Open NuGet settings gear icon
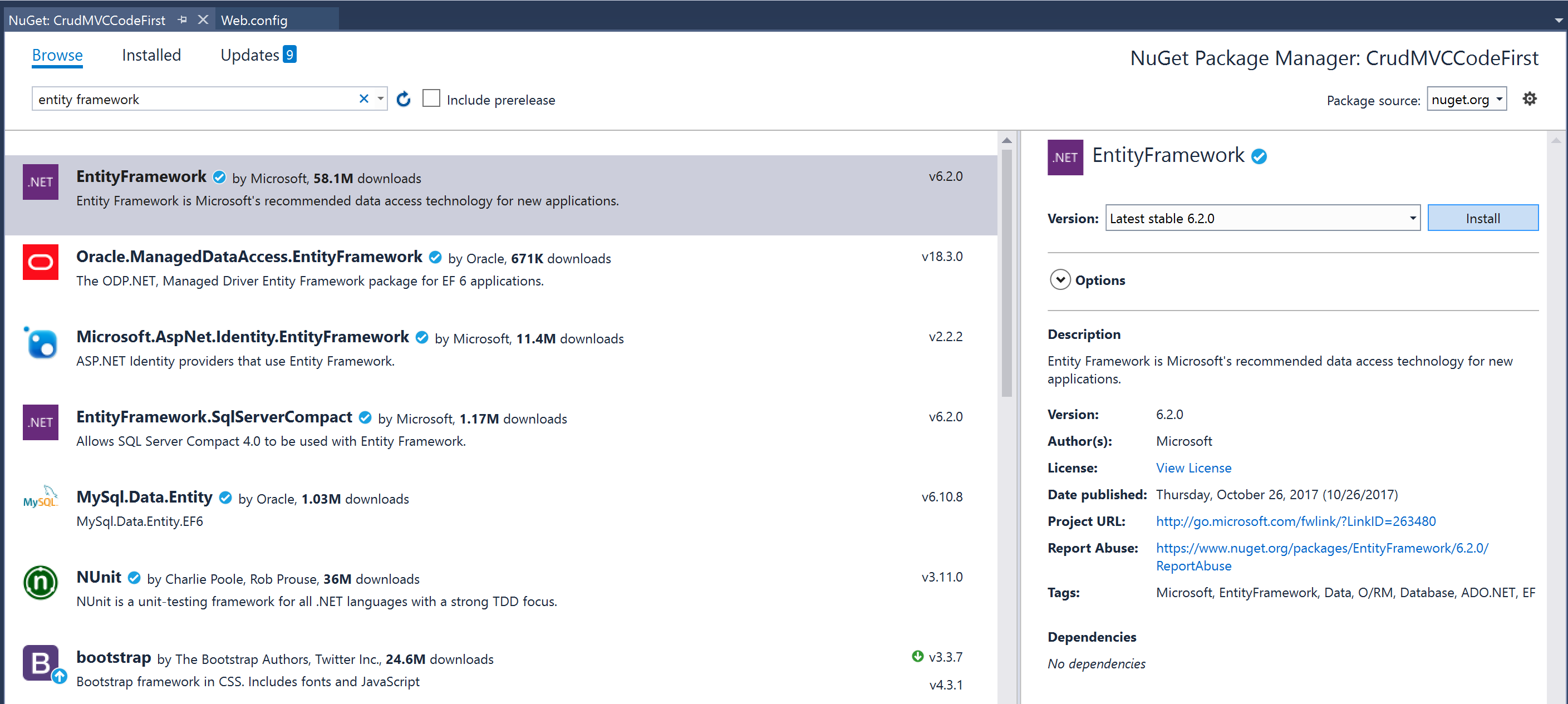This screenshot has width=1568, height=704. [1529, 99]
